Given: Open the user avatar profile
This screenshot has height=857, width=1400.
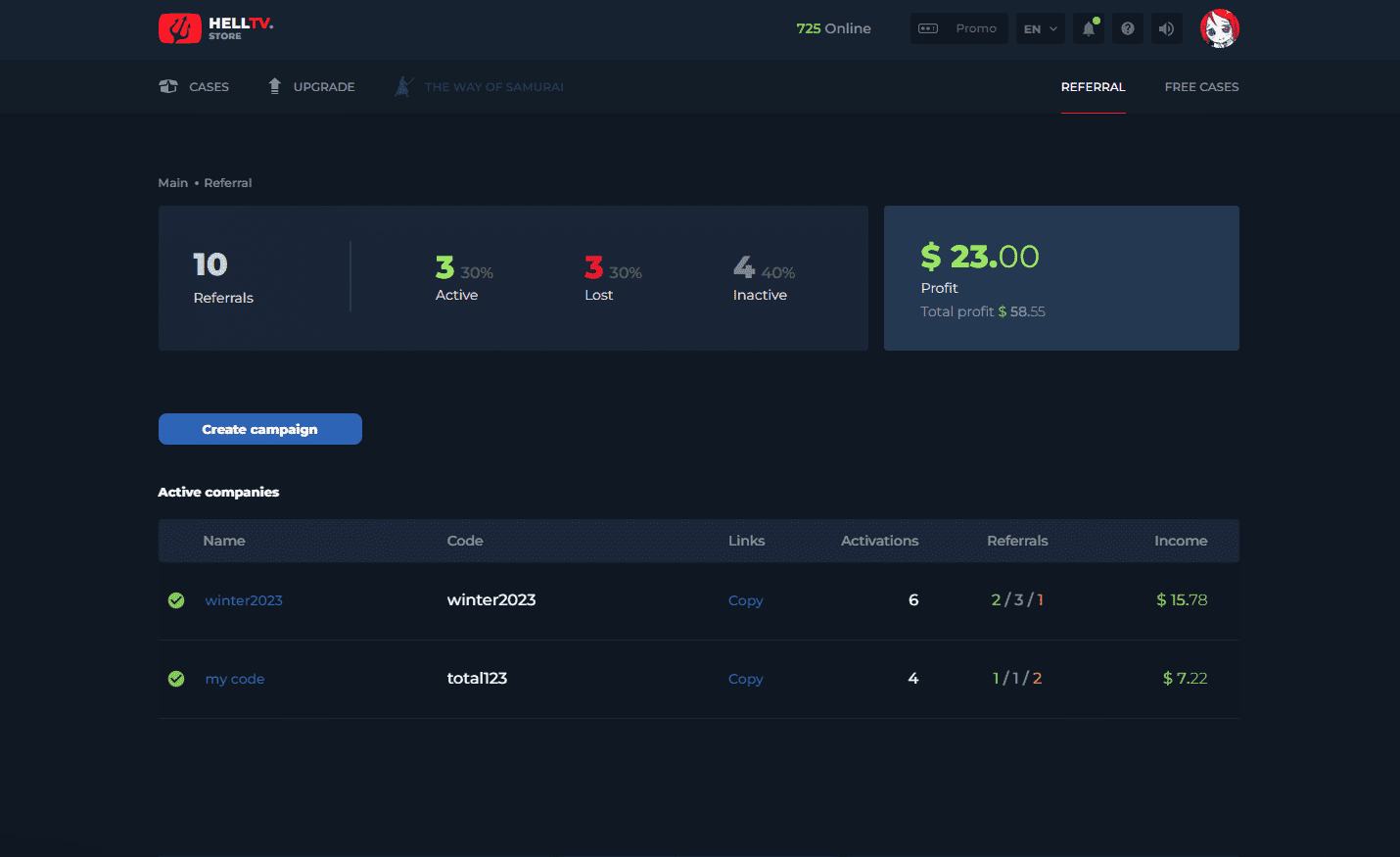Looking at the screenshot, I should pyautogui.click(x=1220, y=28).
